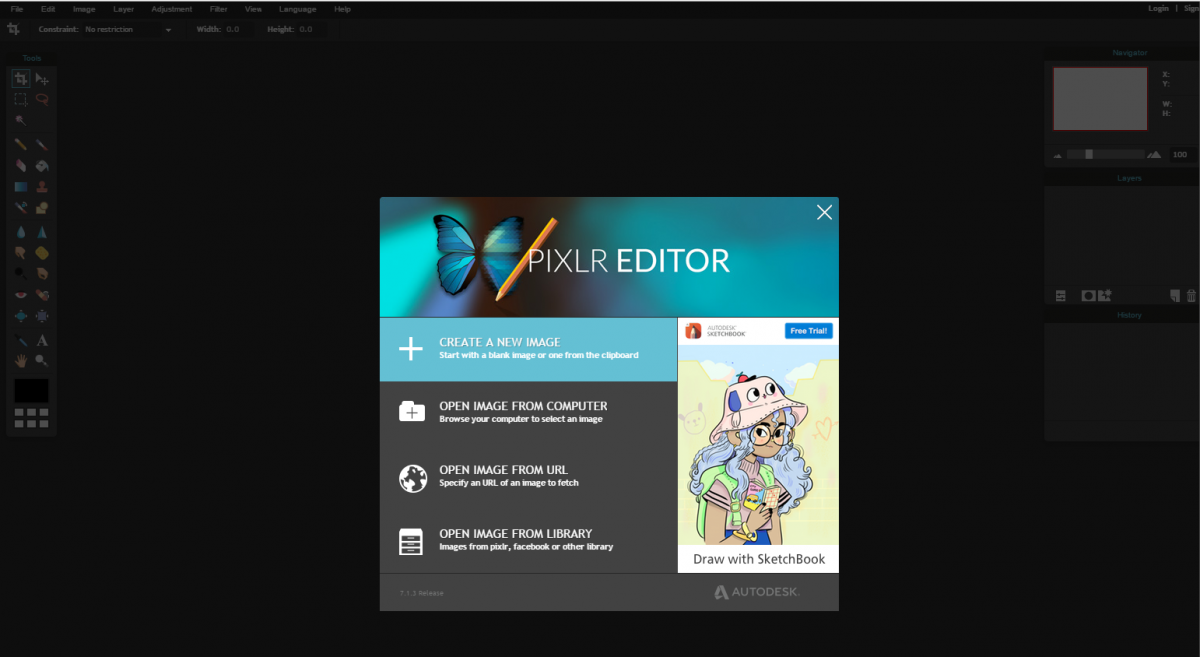Click the globe icon for URL image
1200x657 pixels.
coord(412,478)
